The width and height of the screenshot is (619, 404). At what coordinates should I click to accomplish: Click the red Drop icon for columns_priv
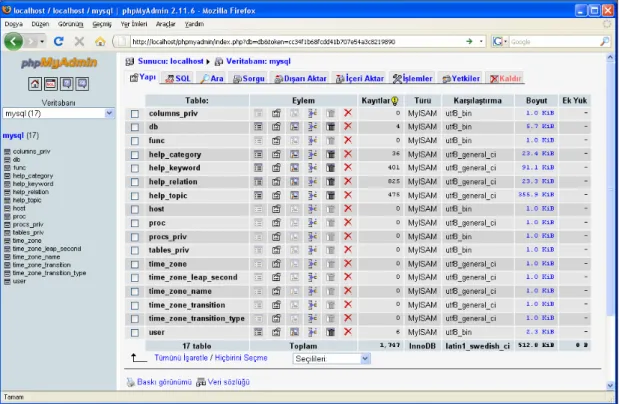pyautogui.click(x=348, y=113)
